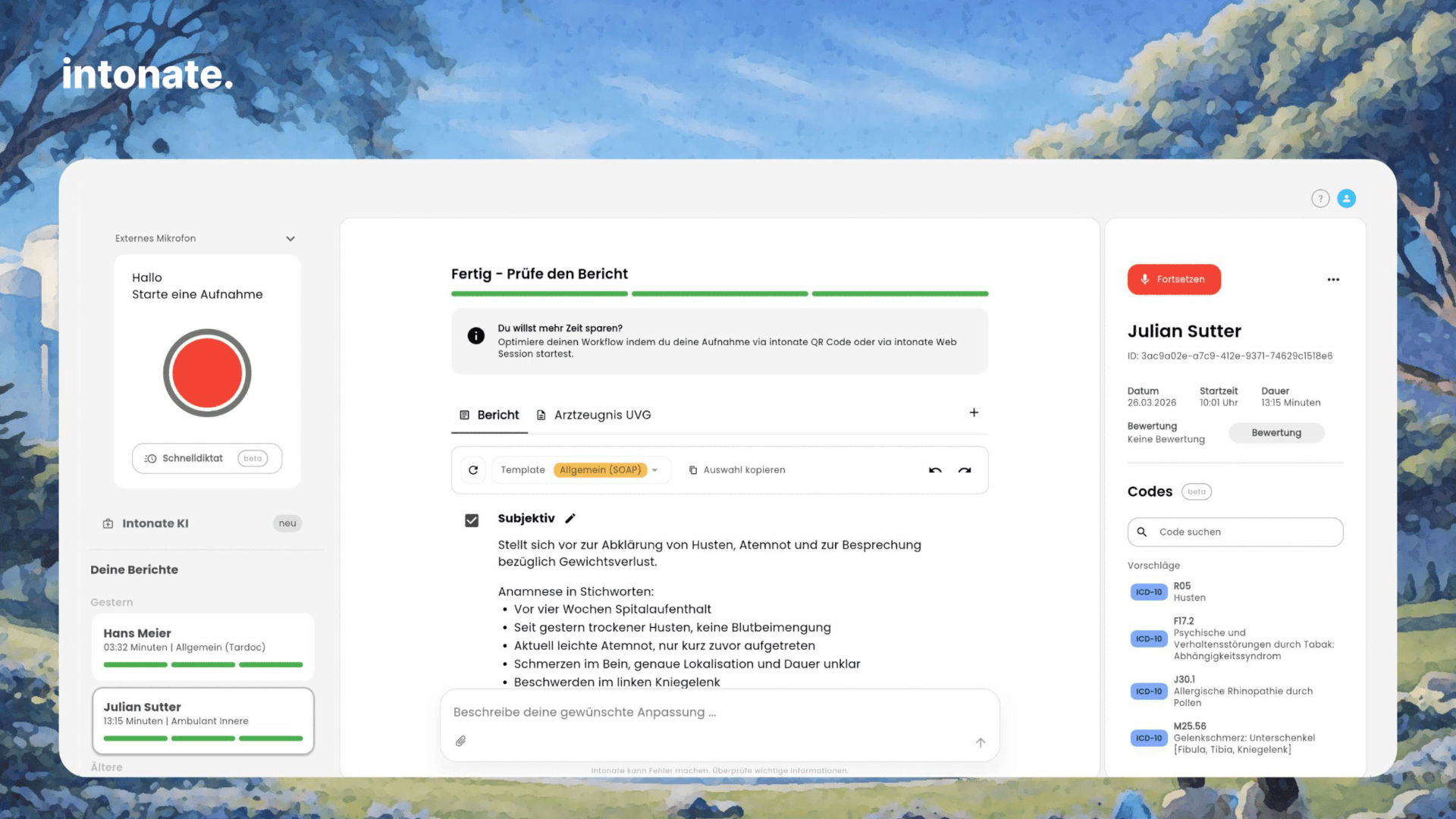Open the user profile avatar
This screenshot has width=1456, height=819.
[x=1347, y=199]
